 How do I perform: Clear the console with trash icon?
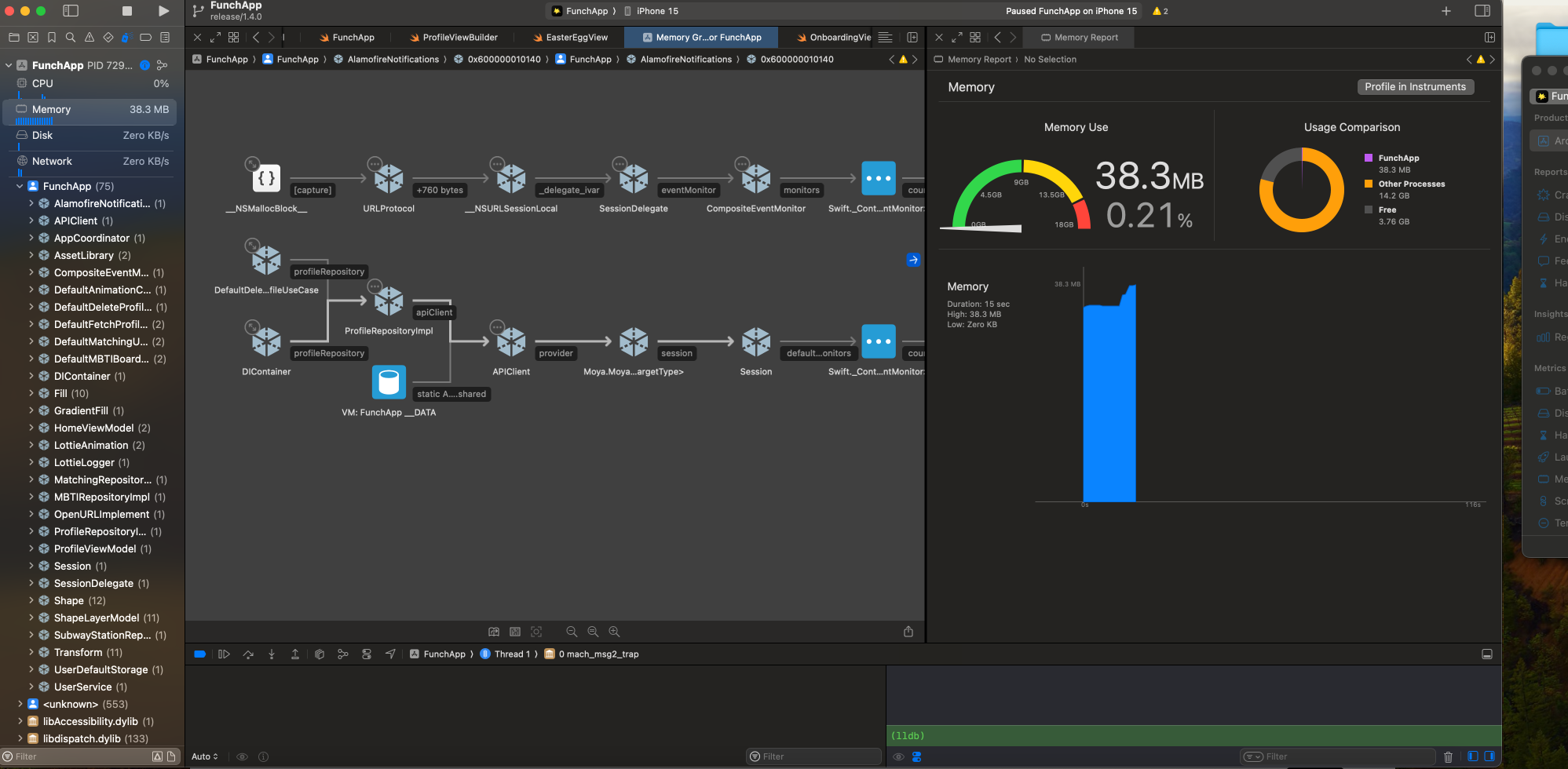[x=1449, y=756]
